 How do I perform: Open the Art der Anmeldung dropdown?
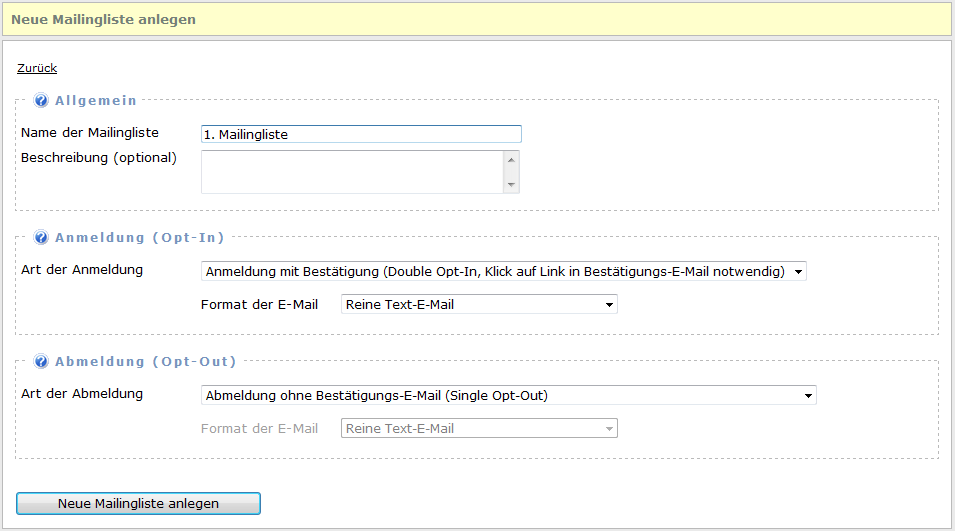click(503, 271)
